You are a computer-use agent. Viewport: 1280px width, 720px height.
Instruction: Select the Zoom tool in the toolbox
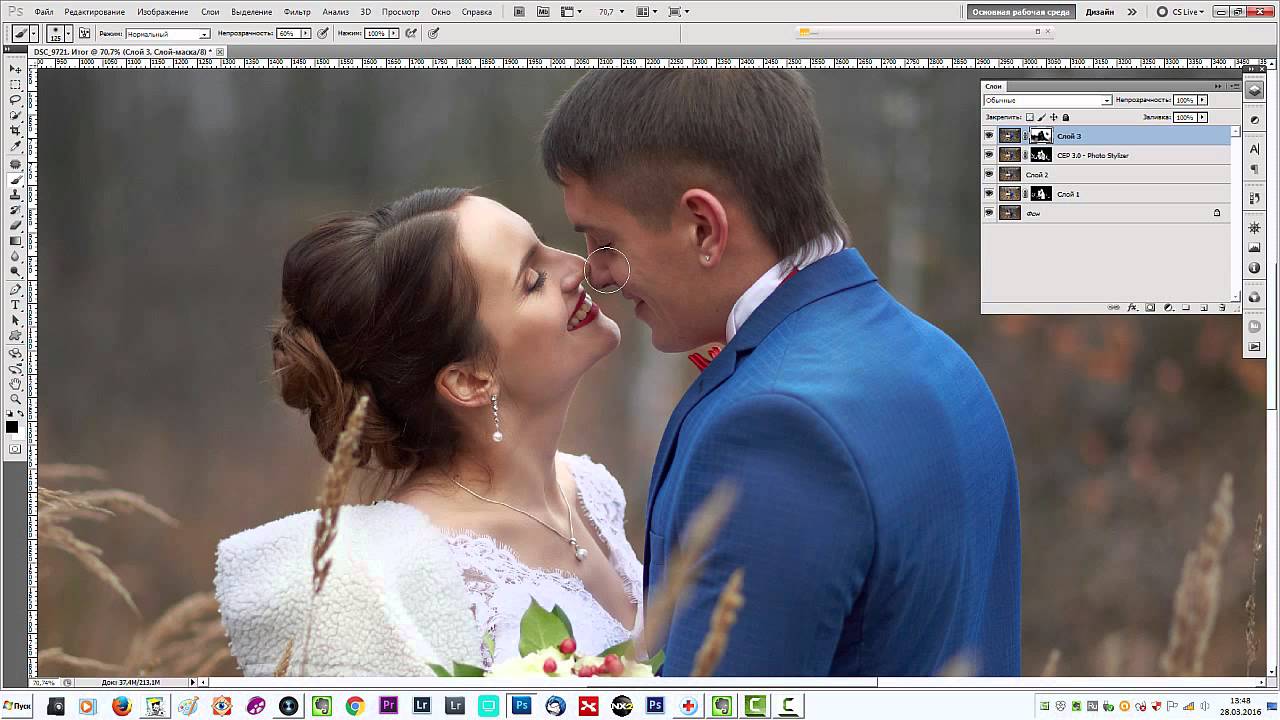(16, 399)
